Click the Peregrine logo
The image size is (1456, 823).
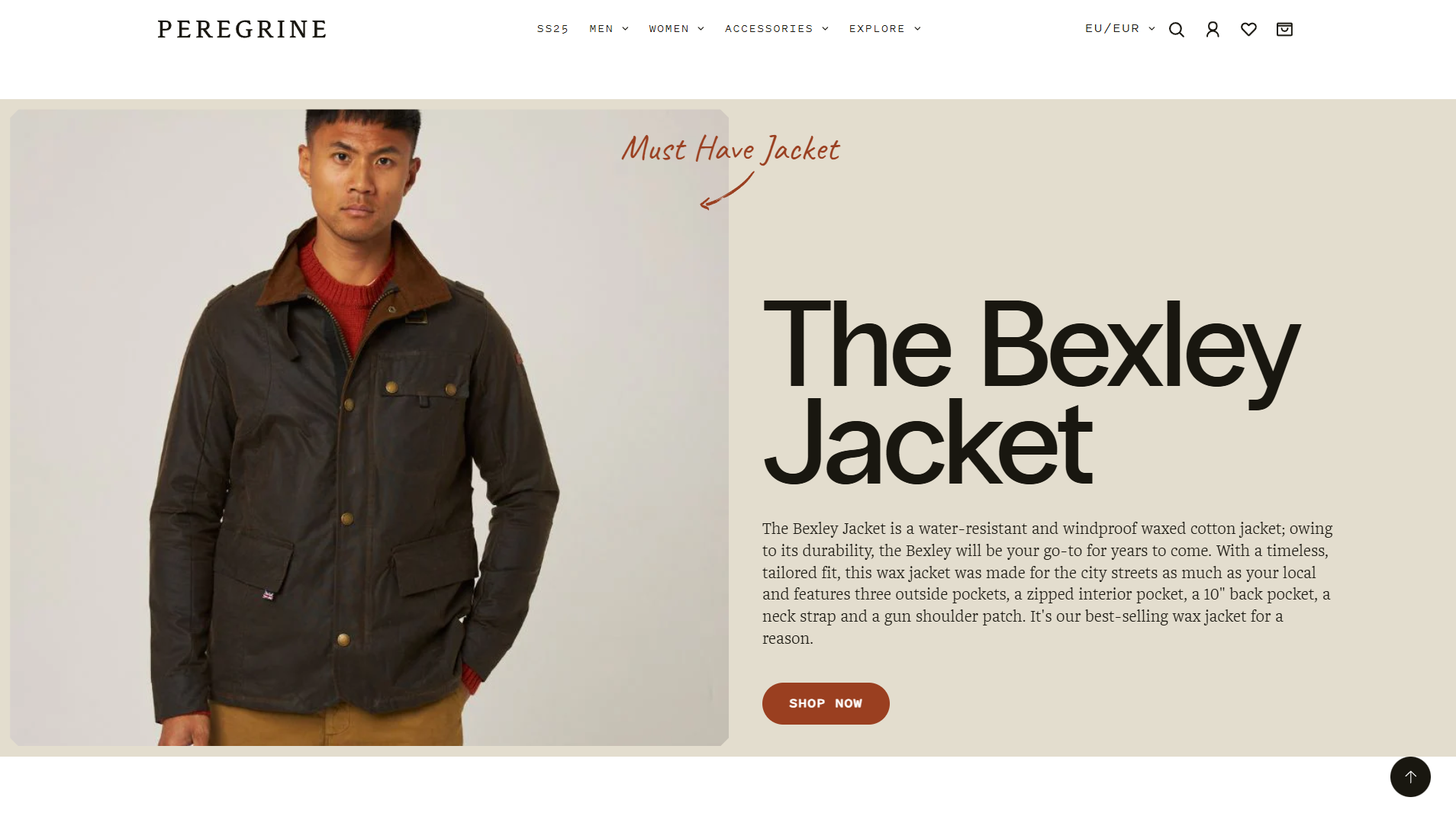tap(242, 29)
